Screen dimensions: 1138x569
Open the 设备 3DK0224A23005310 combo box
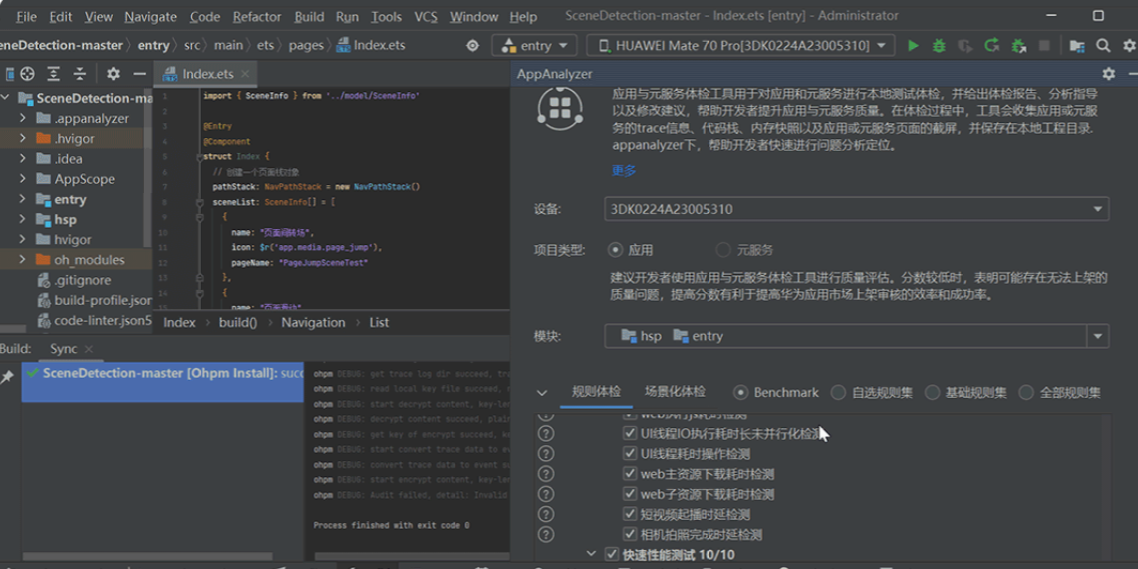(x=856, y=210)
